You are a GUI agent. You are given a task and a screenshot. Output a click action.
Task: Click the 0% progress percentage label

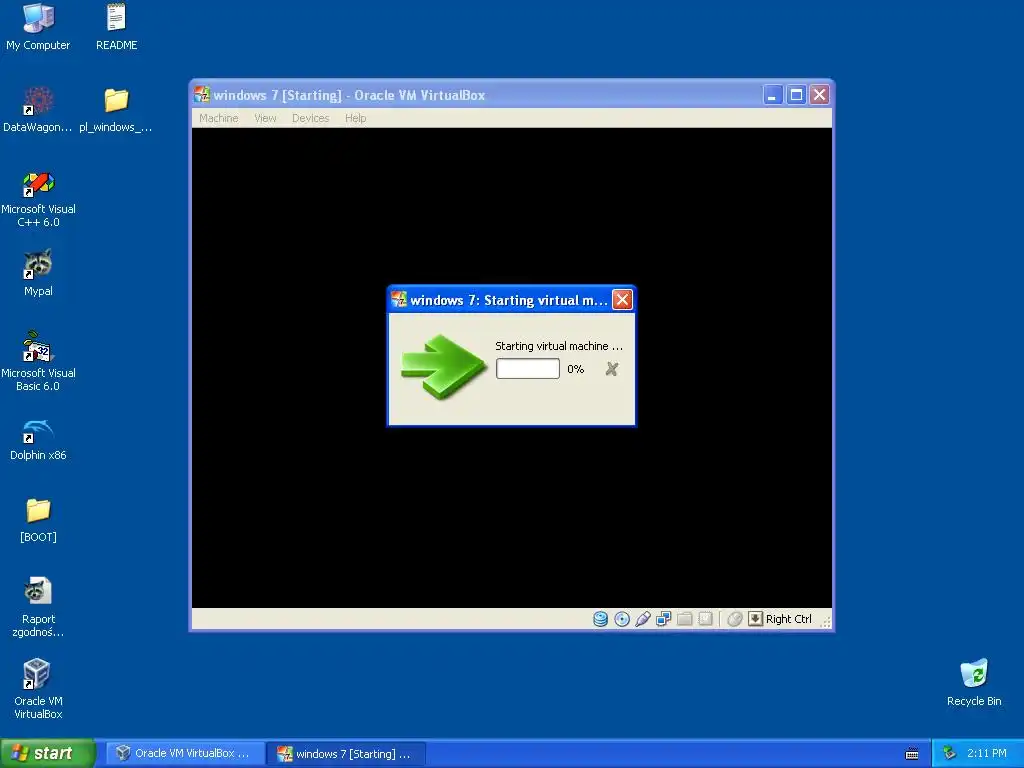[x=575, y=369]
